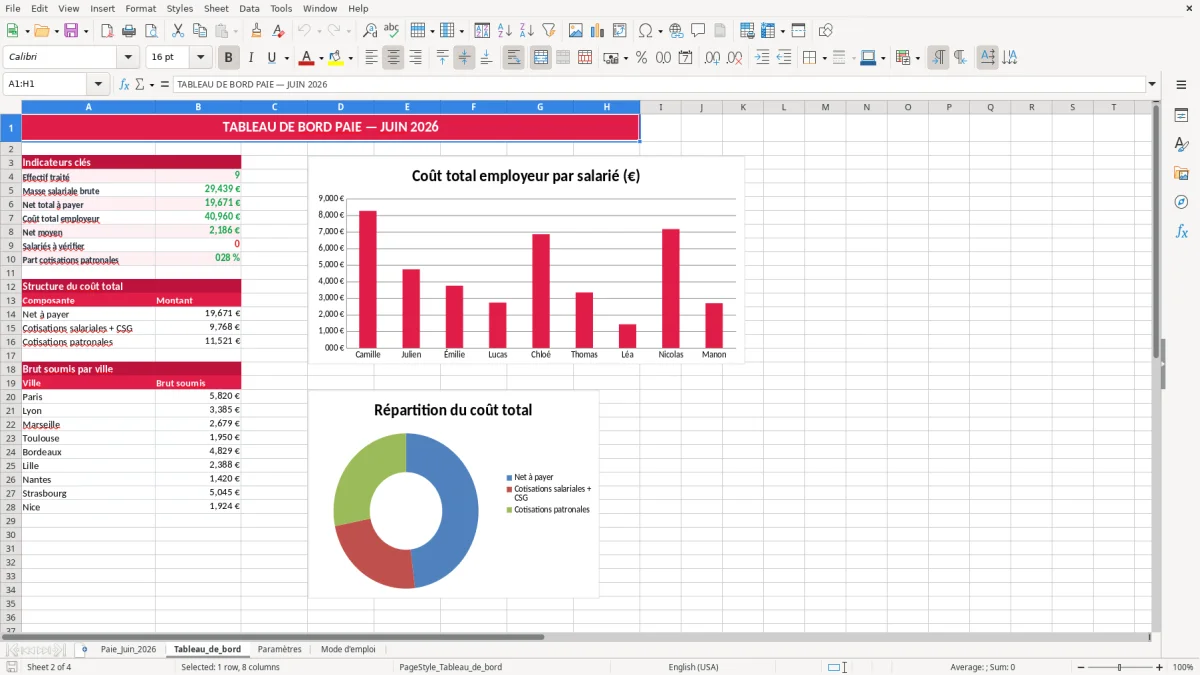Toggle Center Horizontally alignment
Image resolution: width=1200 pixels, height=675 pixels.
click(393, 58)
